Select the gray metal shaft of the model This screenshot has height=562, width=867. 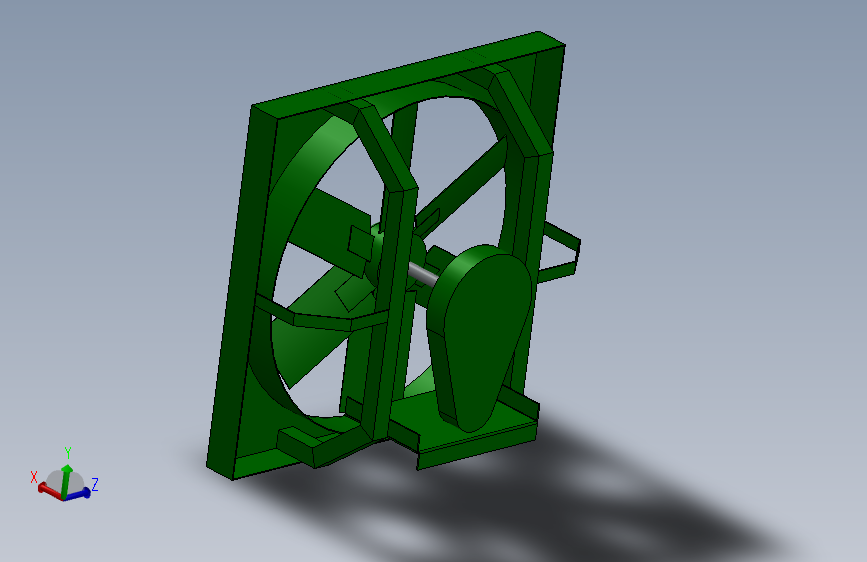tap(424, 275)
